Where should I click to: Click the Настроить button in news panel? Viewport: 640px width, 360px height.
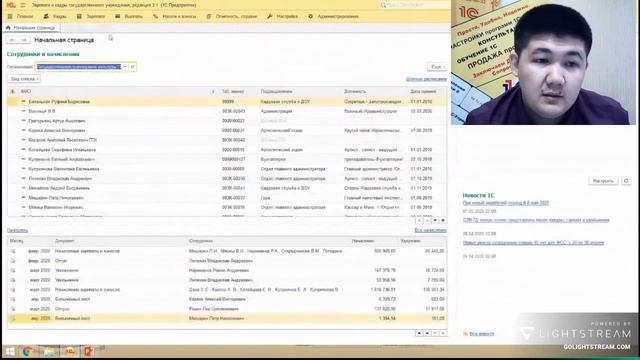click(603, 180)
